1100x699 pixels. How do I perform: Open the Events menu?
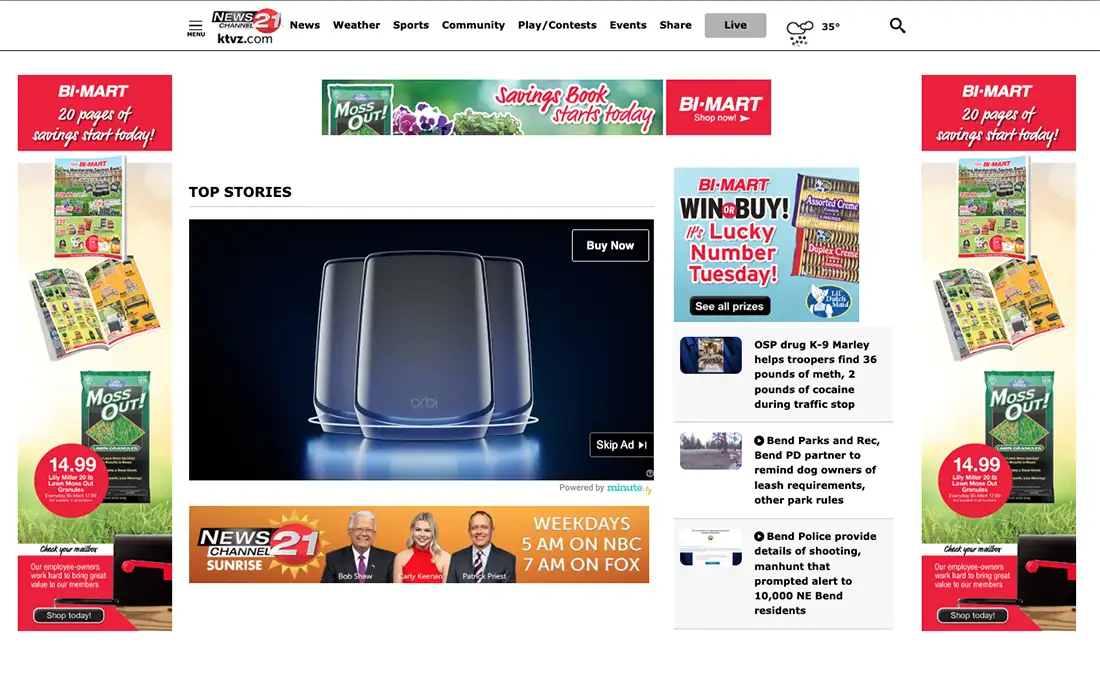click(628, 25)
